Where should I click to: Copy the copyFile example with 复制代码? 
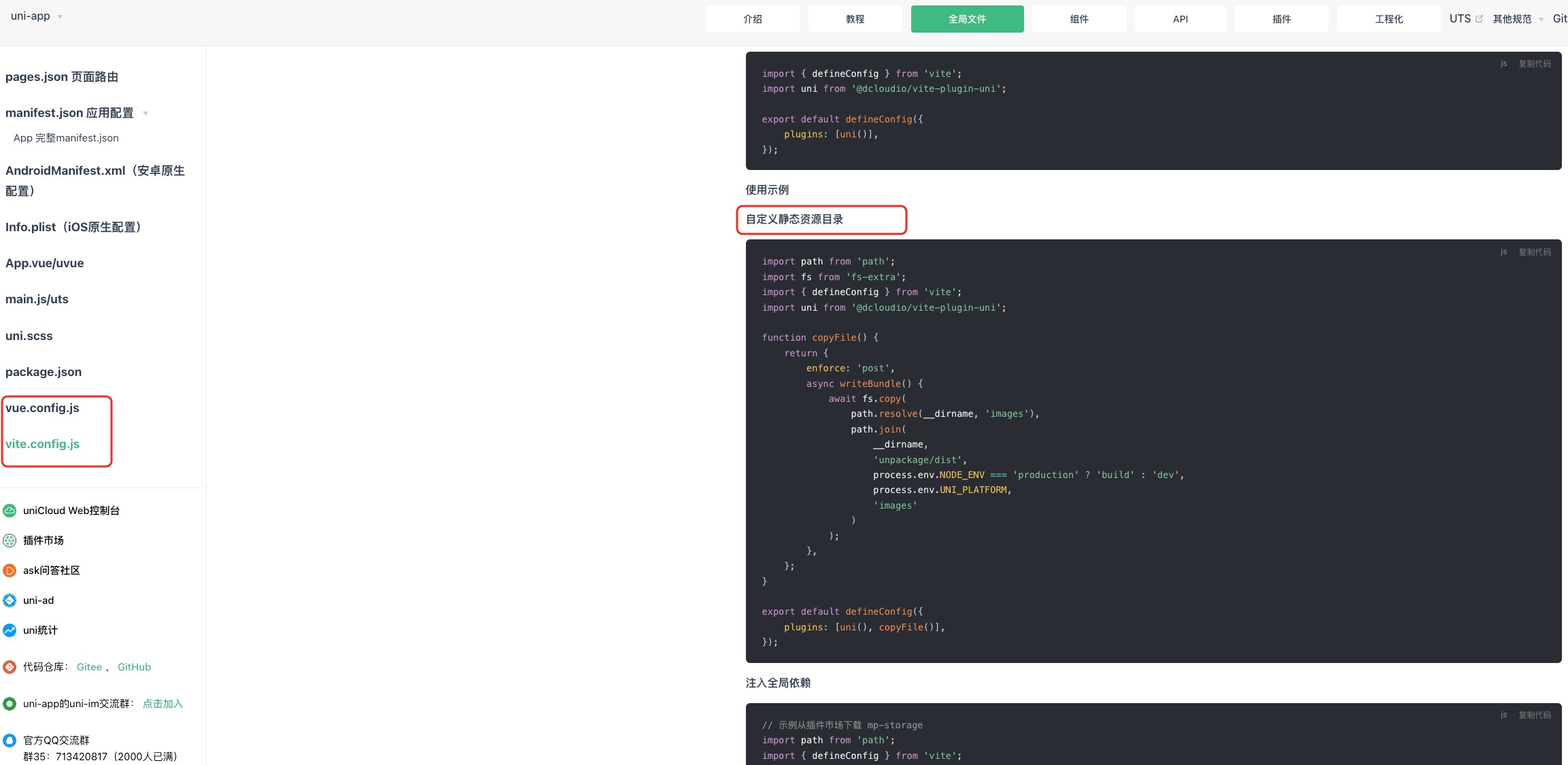click(1535, 252)
